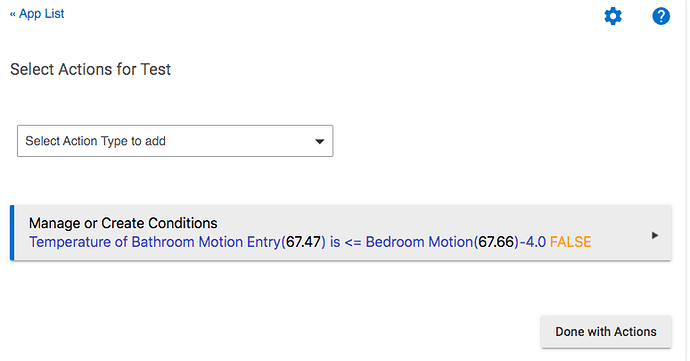Go back via the « App List link
The height and width of the screenshot is (361, 690).
coord(37,14)
